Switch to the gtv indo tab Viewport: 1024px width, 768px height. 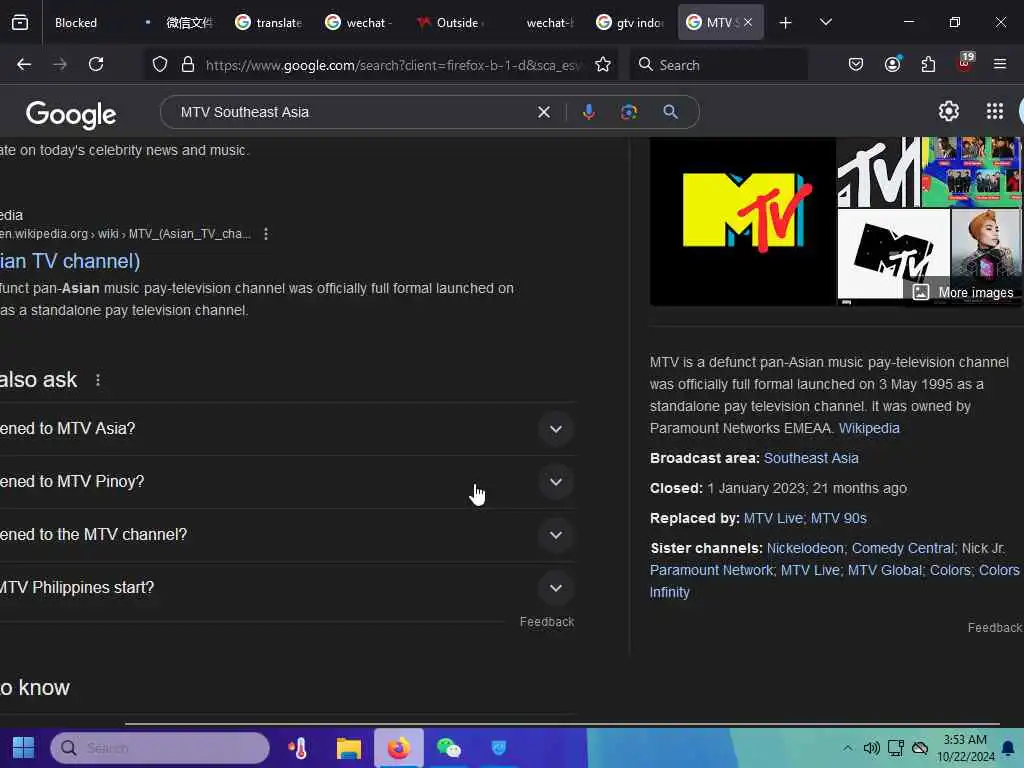(x=630, y=23)
